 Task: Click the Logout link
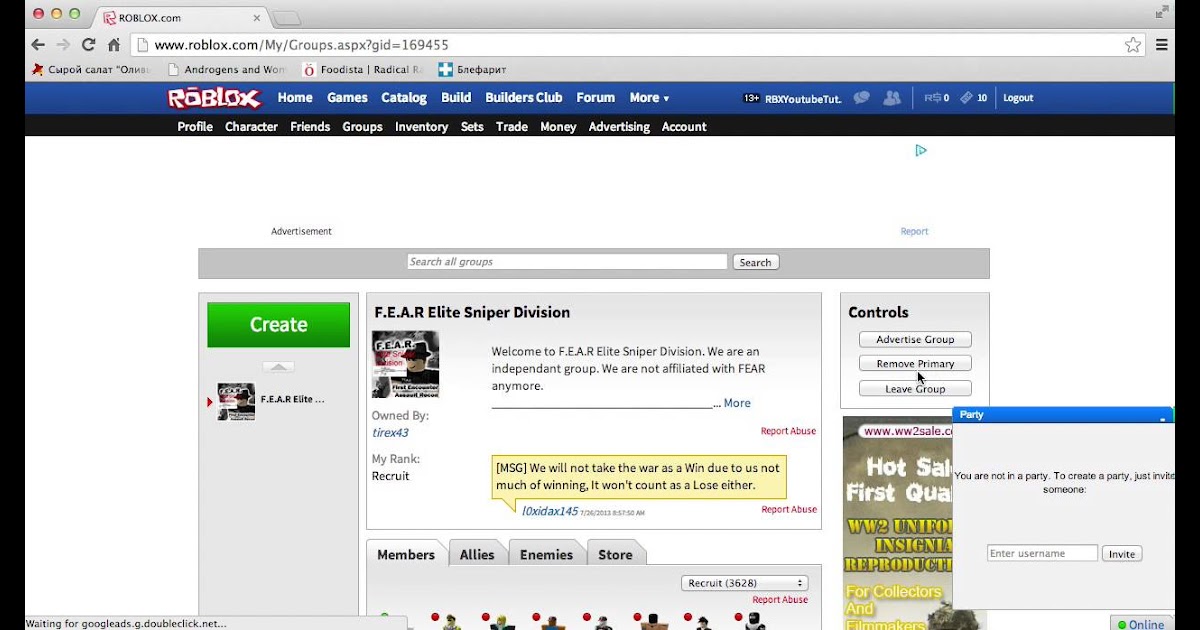[x=1018, y=98]
